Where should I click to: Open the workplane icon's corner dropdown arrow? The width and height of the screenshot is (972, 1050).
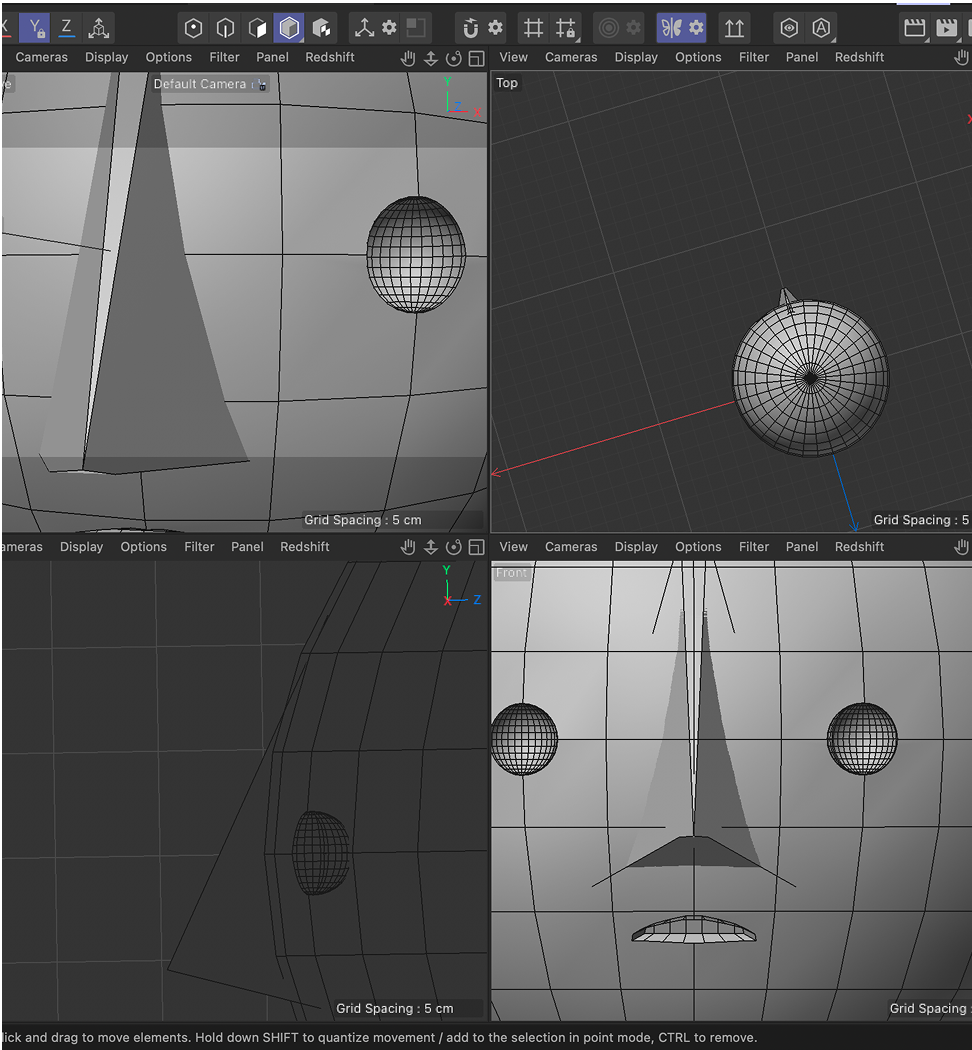tap(576, 40)
